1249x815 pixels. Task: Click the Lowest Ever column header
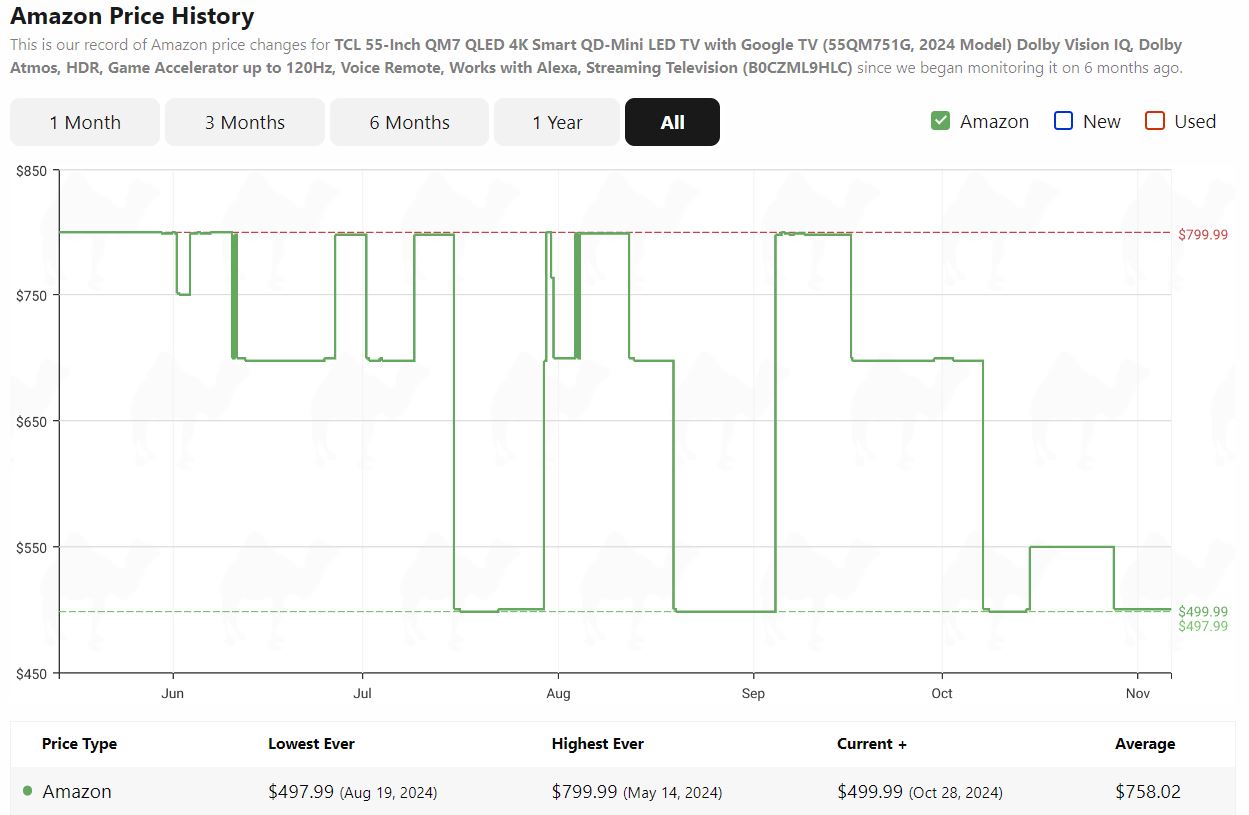click(311, 744)
